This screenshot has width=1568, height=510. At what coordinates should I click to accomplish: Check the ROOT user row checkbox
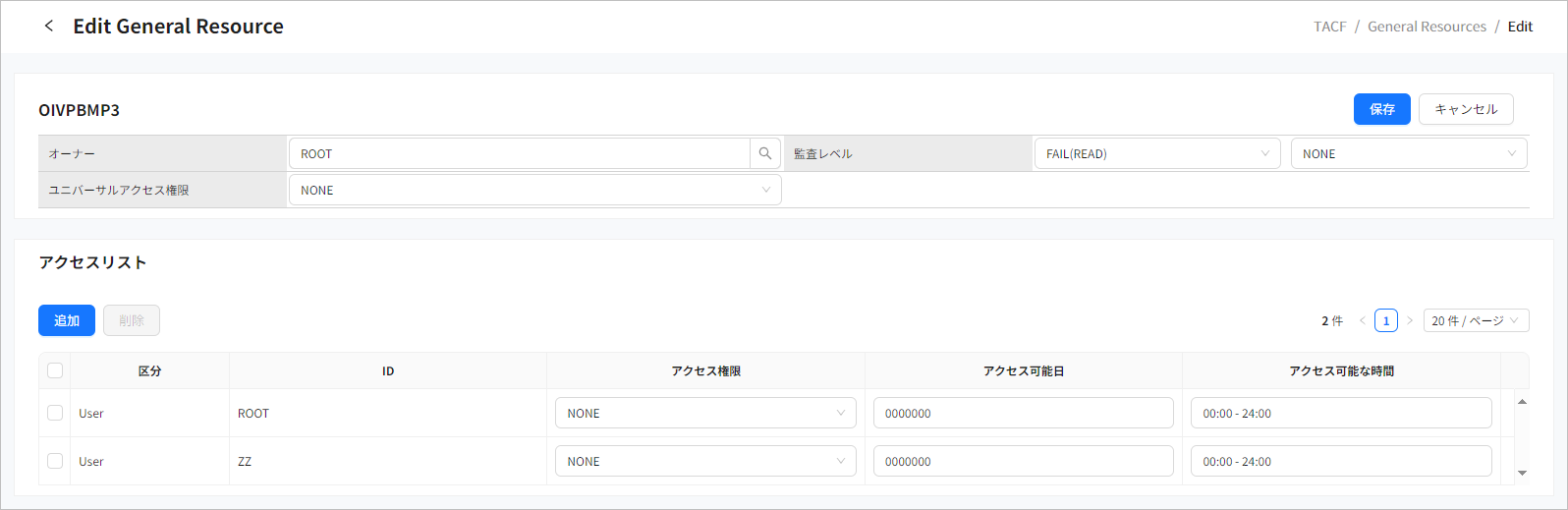pos(55,414)
